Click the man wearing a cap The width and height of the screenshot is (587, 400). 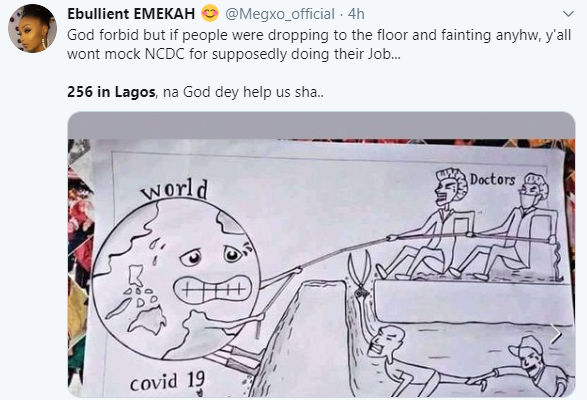533,367
